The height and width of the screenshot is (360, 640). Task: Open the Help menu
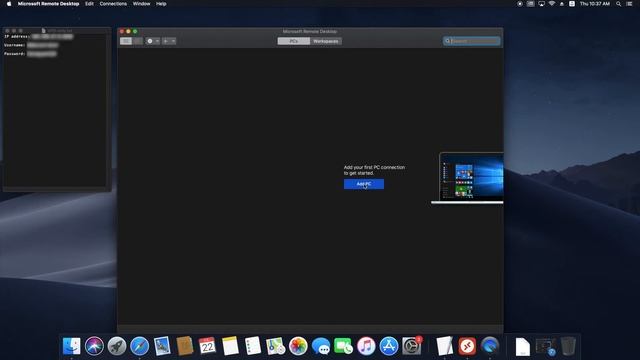[x=161, y=4]
